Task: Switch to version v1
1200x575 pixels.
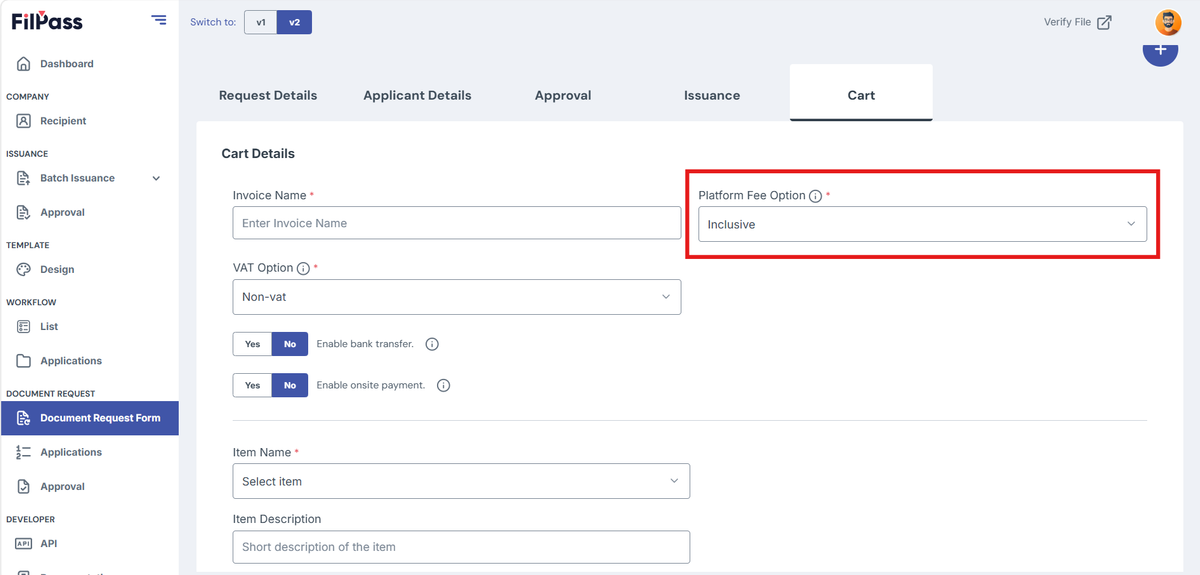Action: tap(261, 22)
